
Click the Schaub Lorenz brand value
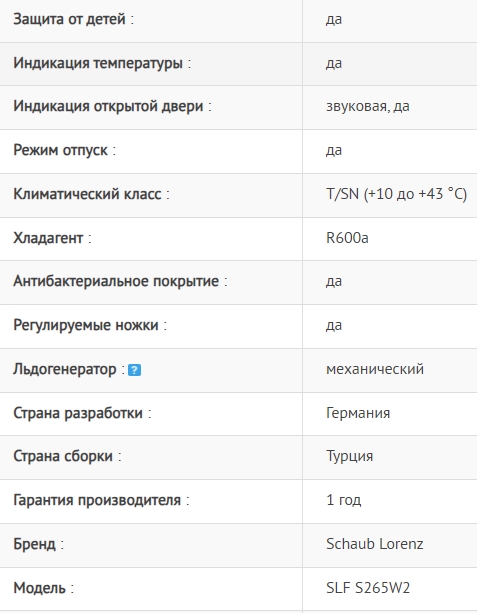tap(375, 544)
